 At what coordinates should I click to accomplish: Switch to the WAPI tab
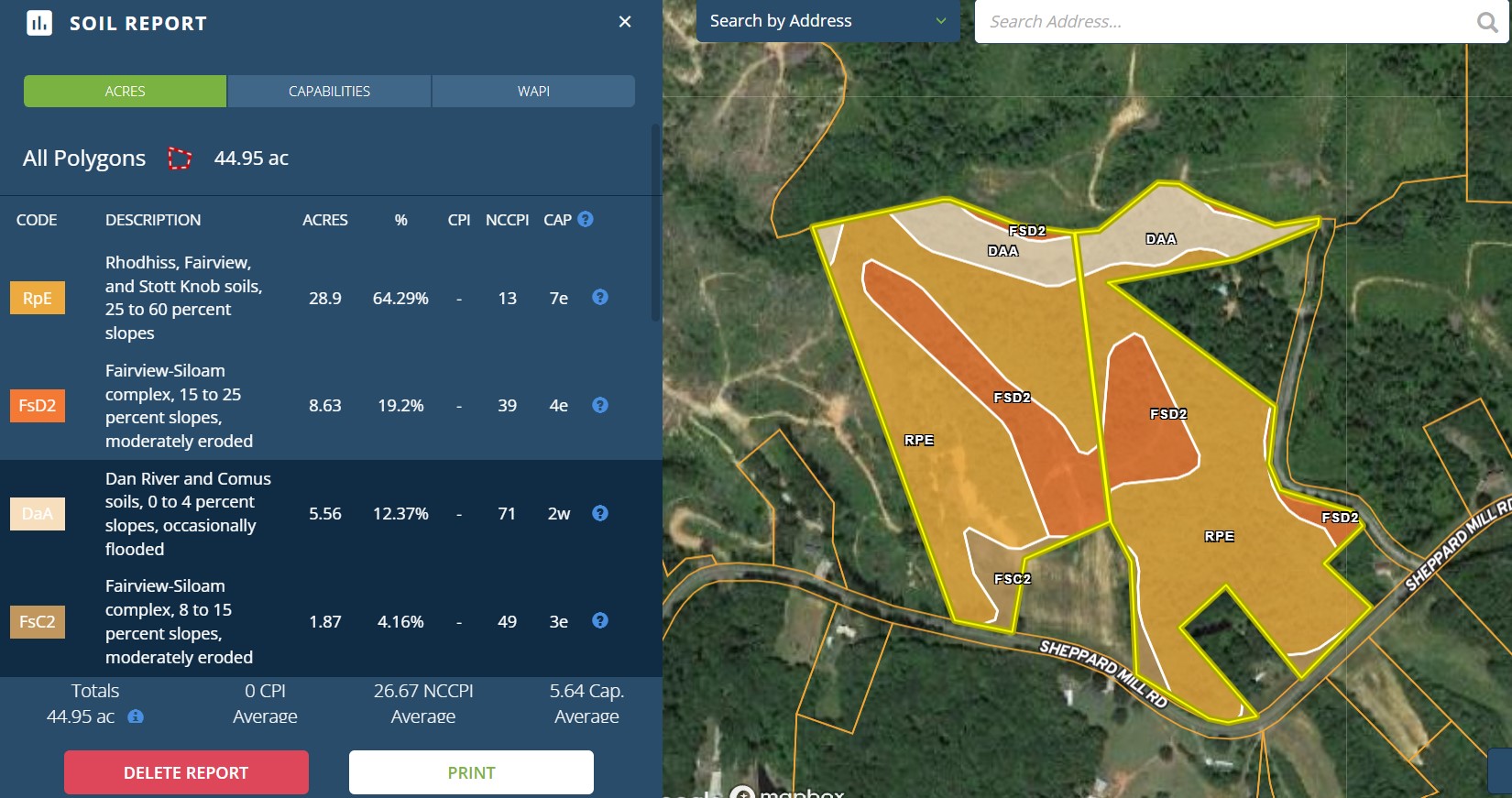click(x=533, y=92)
